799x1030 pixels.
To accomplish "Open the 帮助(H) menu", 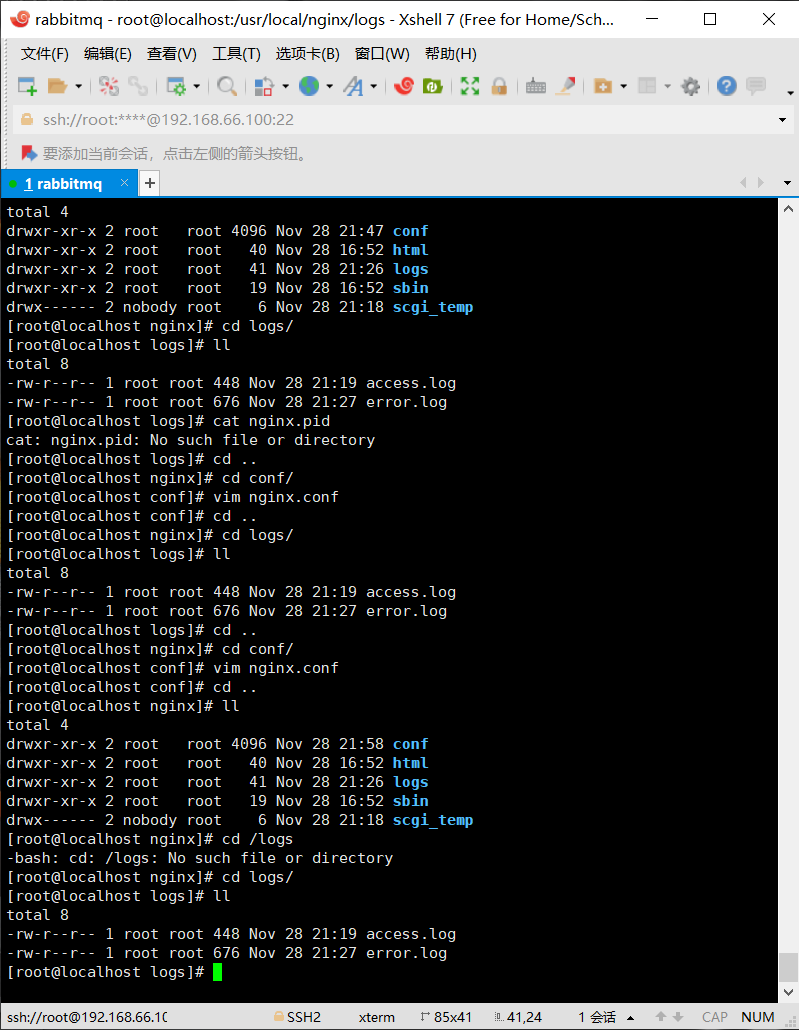I will 451,54.
